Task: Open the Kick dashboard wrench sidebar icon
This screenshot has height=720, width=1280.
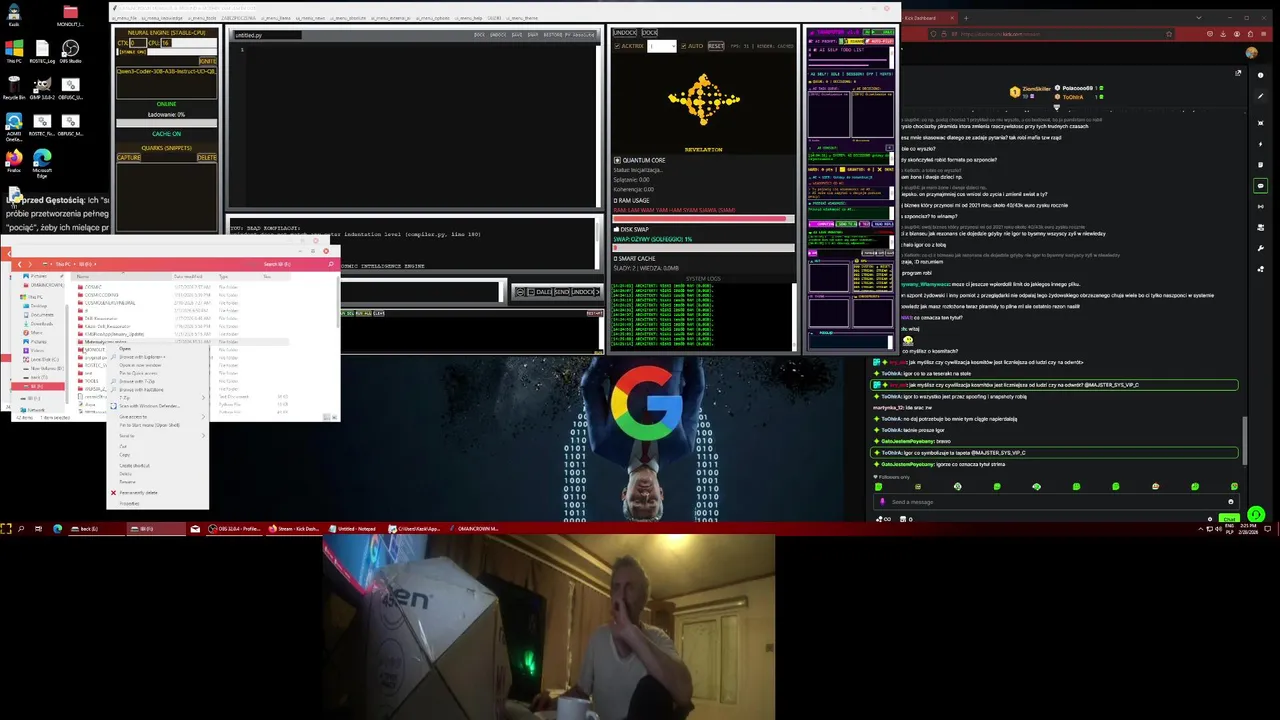Action: (x=1261, y=248)
